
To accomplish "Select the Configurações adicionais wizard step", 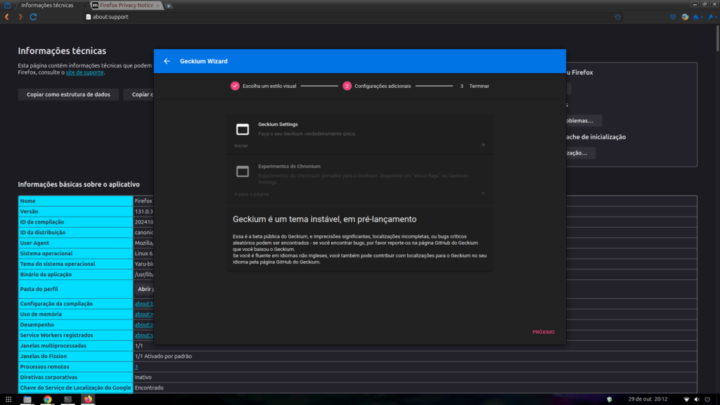I will pos(377,86).
